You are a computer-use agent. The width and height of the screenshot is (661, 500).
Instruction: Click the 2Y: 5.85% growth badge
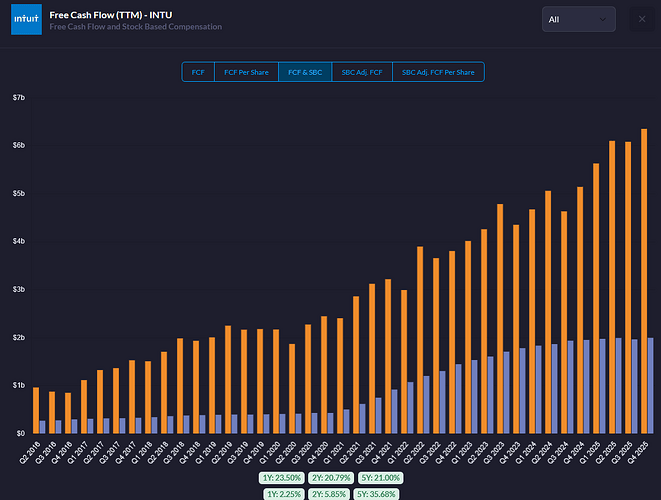click(x=331, y=493)
